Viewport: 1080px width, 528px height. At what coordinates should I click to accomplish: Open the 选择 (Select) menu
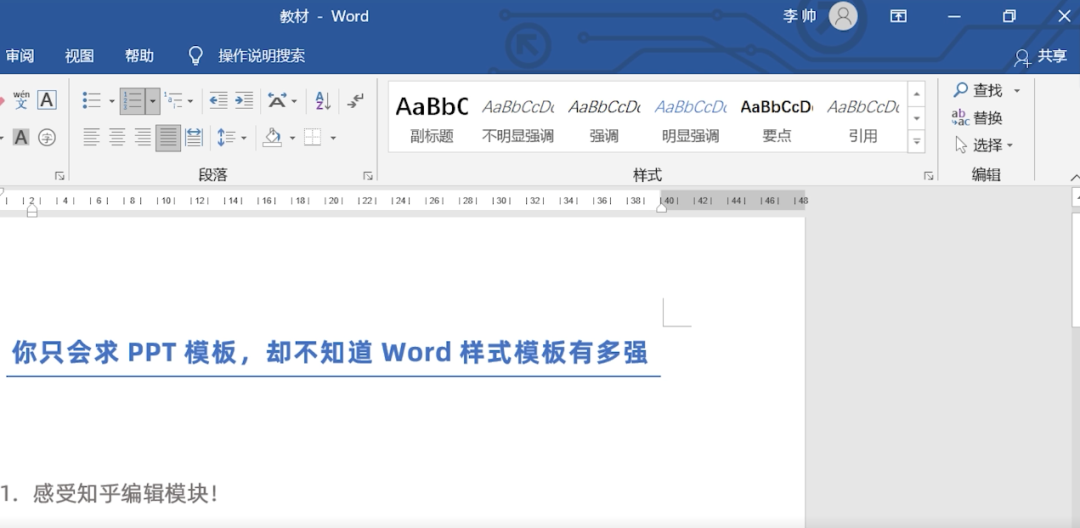point(984,145)
